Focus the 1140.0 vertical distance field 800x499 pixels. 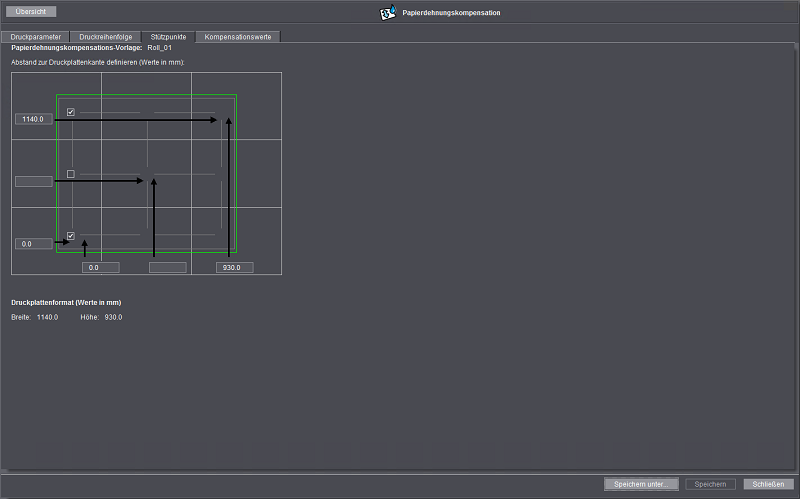pos(34,119)
